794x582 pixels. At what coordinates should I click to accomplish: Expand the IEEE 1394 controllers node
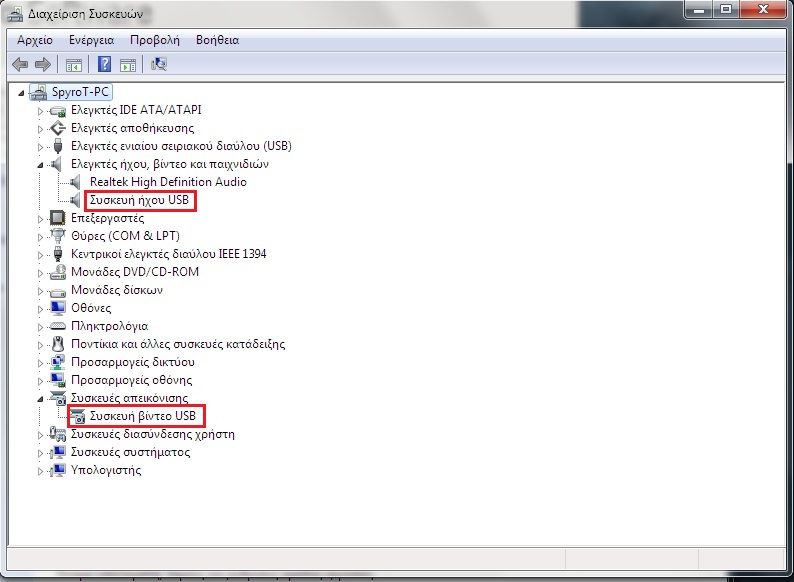click(40, 255)
